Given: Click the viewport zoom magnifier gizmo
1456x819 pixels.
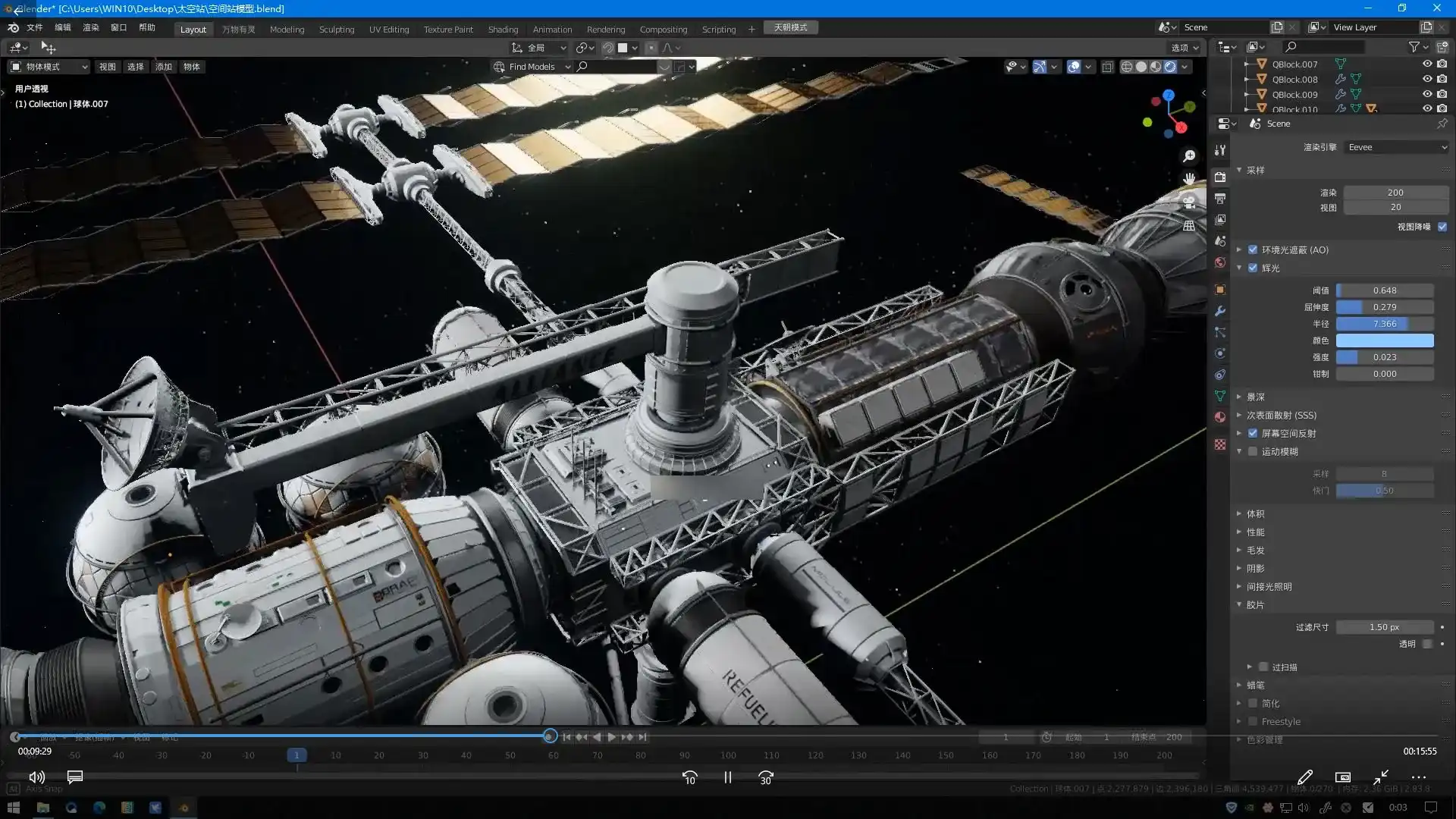Looking at the screenshot, I should click(1189, 156).
